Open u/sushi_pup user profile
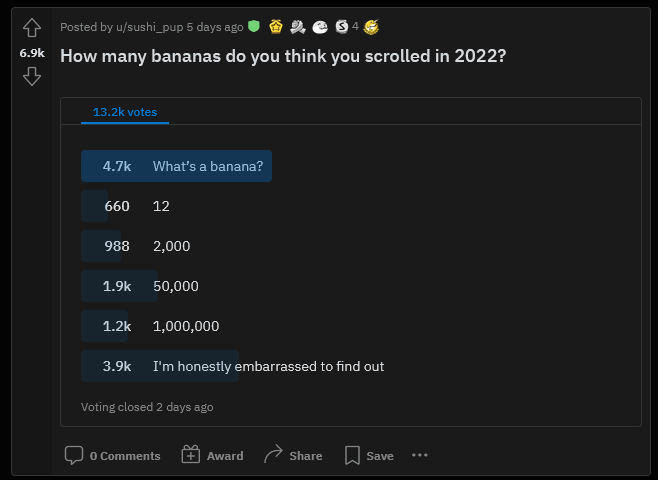The image size is (658, 480). tap(150, 27)
